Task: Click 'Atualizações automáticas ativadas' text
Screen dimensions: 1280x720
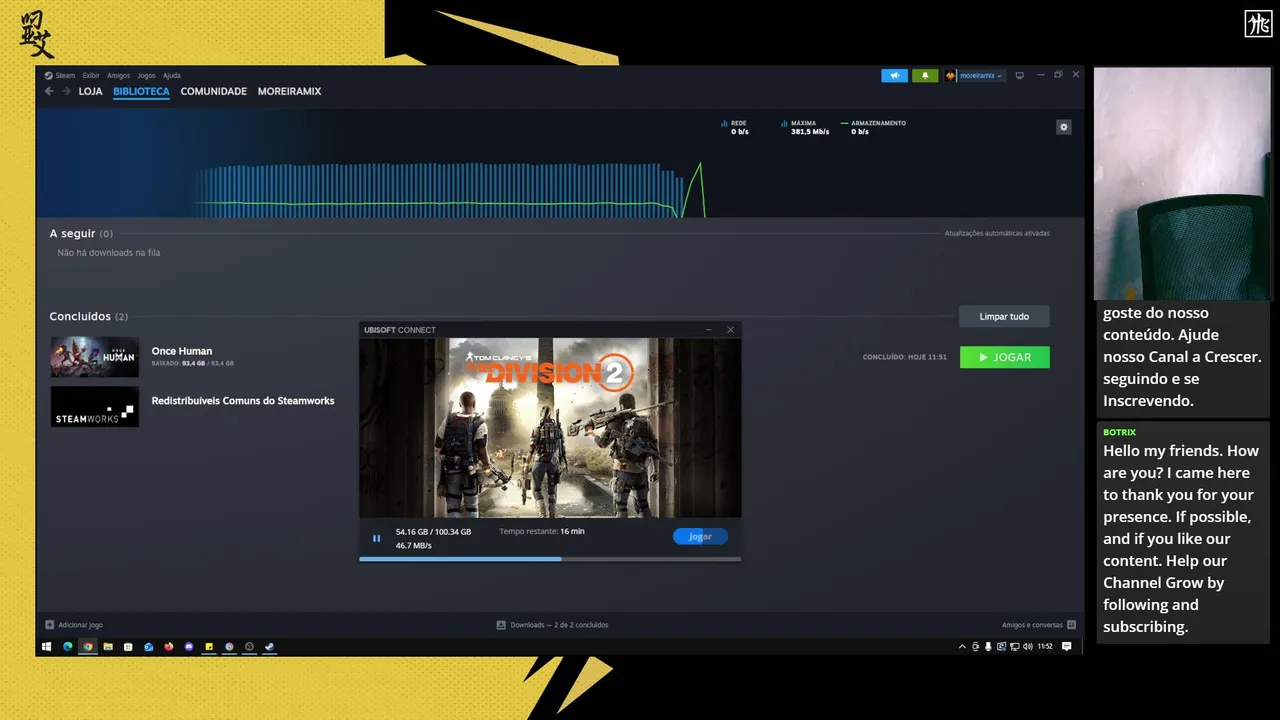Action: (x=997, y=233)
